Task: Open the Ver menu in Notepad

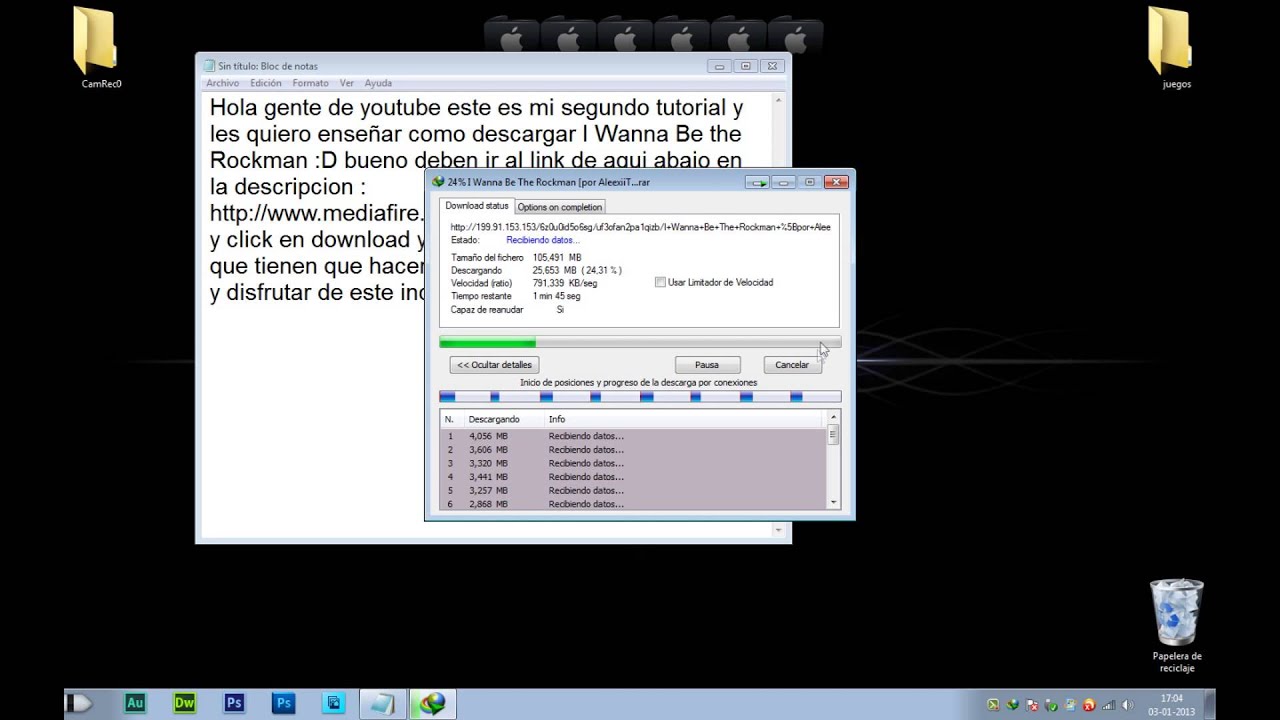Action: (347, 83)
